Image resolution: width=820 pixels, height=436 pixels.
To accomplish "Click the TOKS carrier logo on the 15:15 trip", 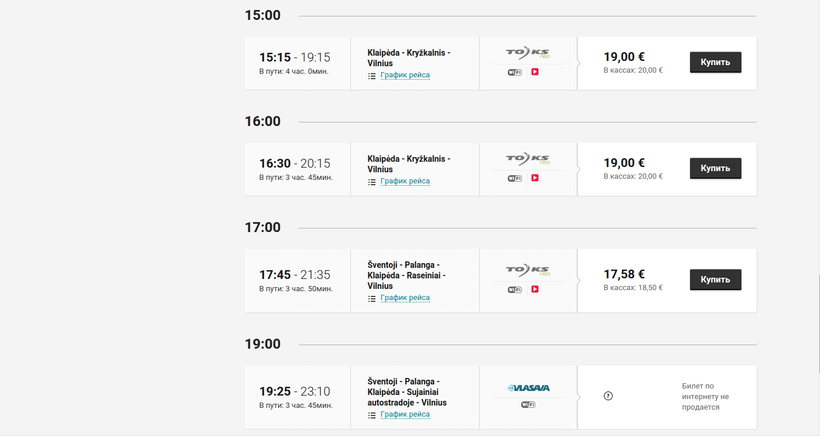I will [528, 52].
